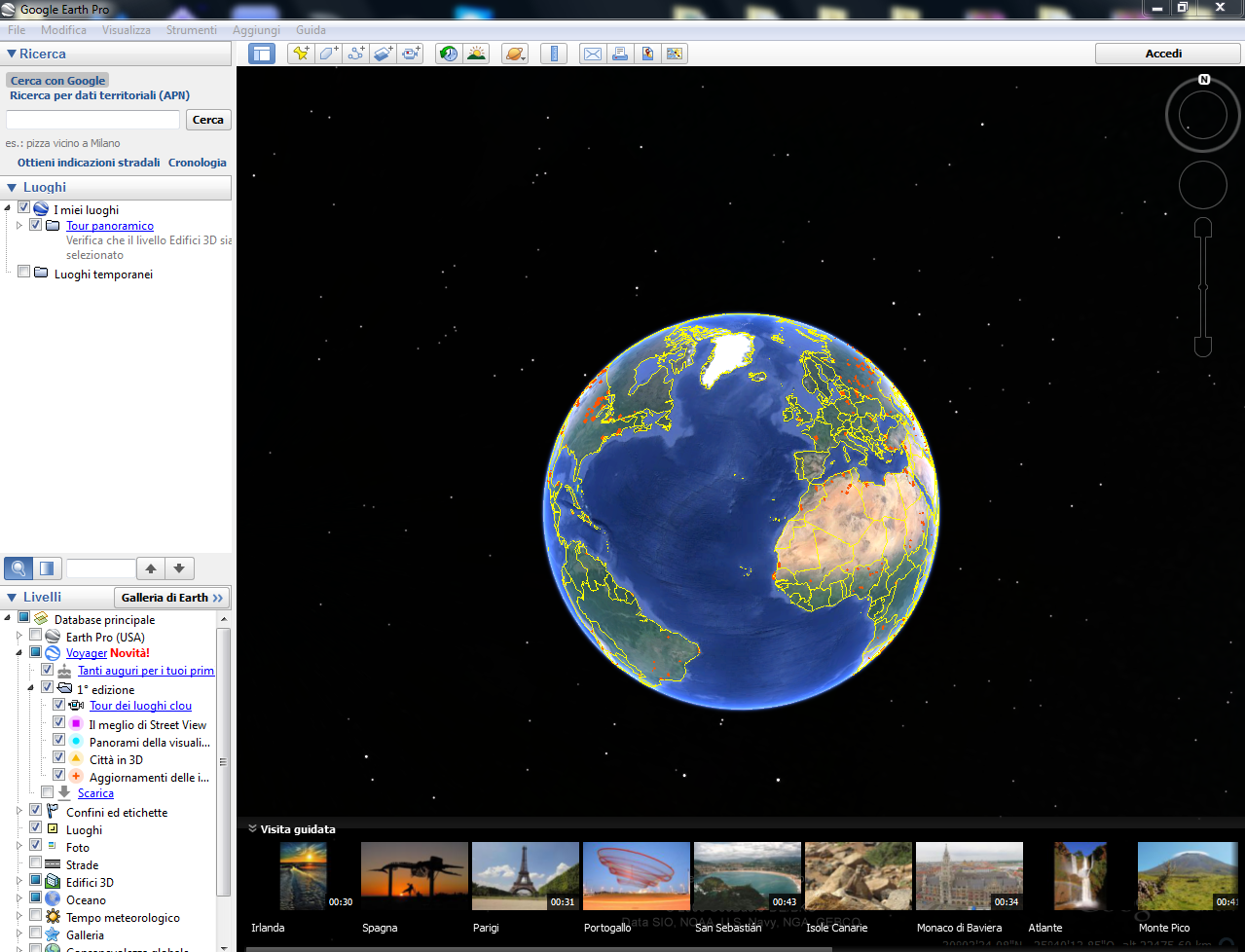The width and height of the screenshot is (1245, 952).
Task: Click the move joystick navigation control
Action: coord(1203,185)
